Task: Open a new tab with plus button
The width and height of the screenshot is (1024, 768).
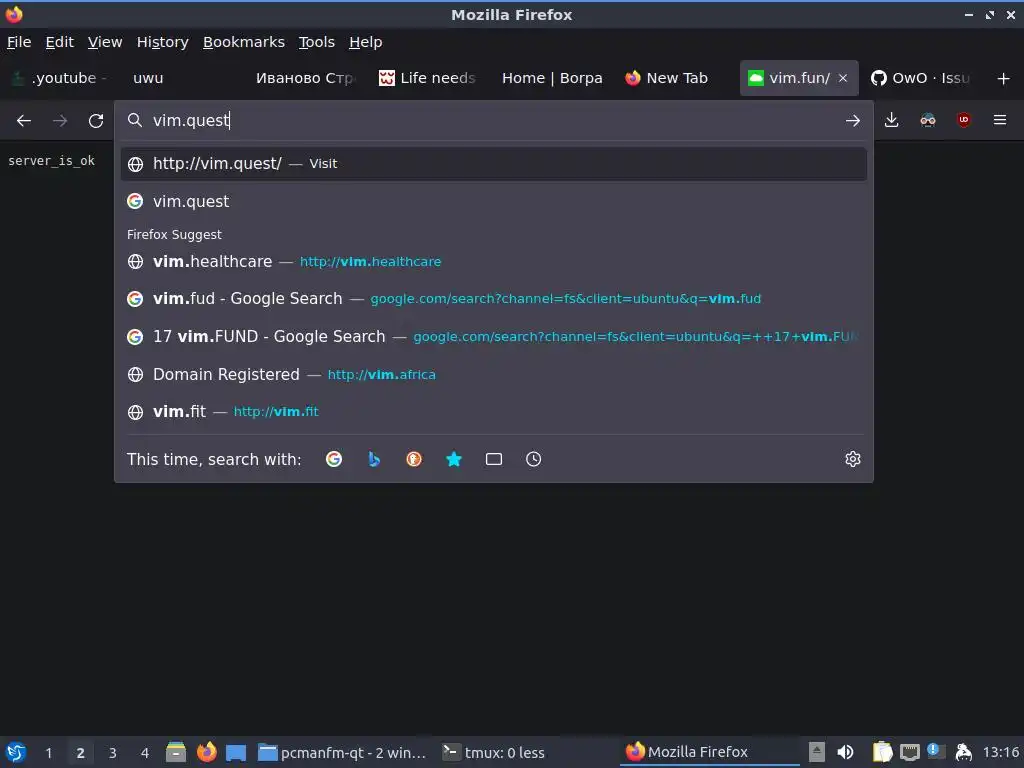Action: click(1003, 78)
